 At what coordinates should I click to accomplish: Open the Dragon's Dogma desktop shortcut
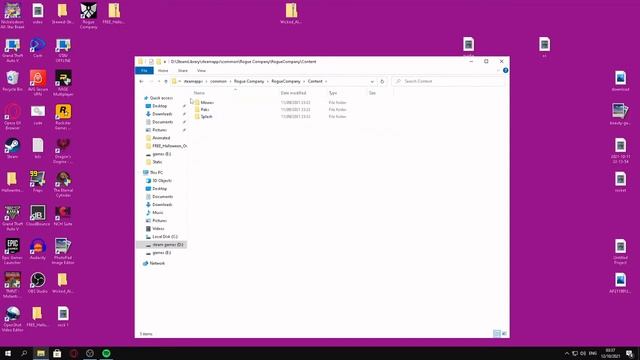tap(63, 151)
